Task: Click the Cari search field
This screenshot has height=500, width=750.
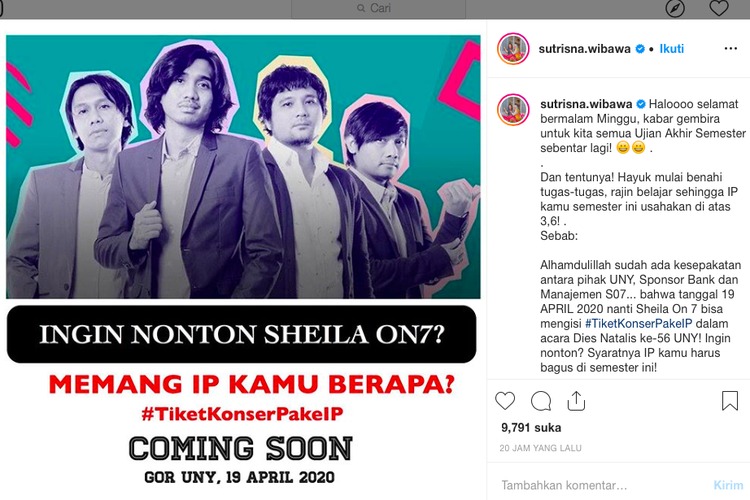Action: tap(378, 9)
